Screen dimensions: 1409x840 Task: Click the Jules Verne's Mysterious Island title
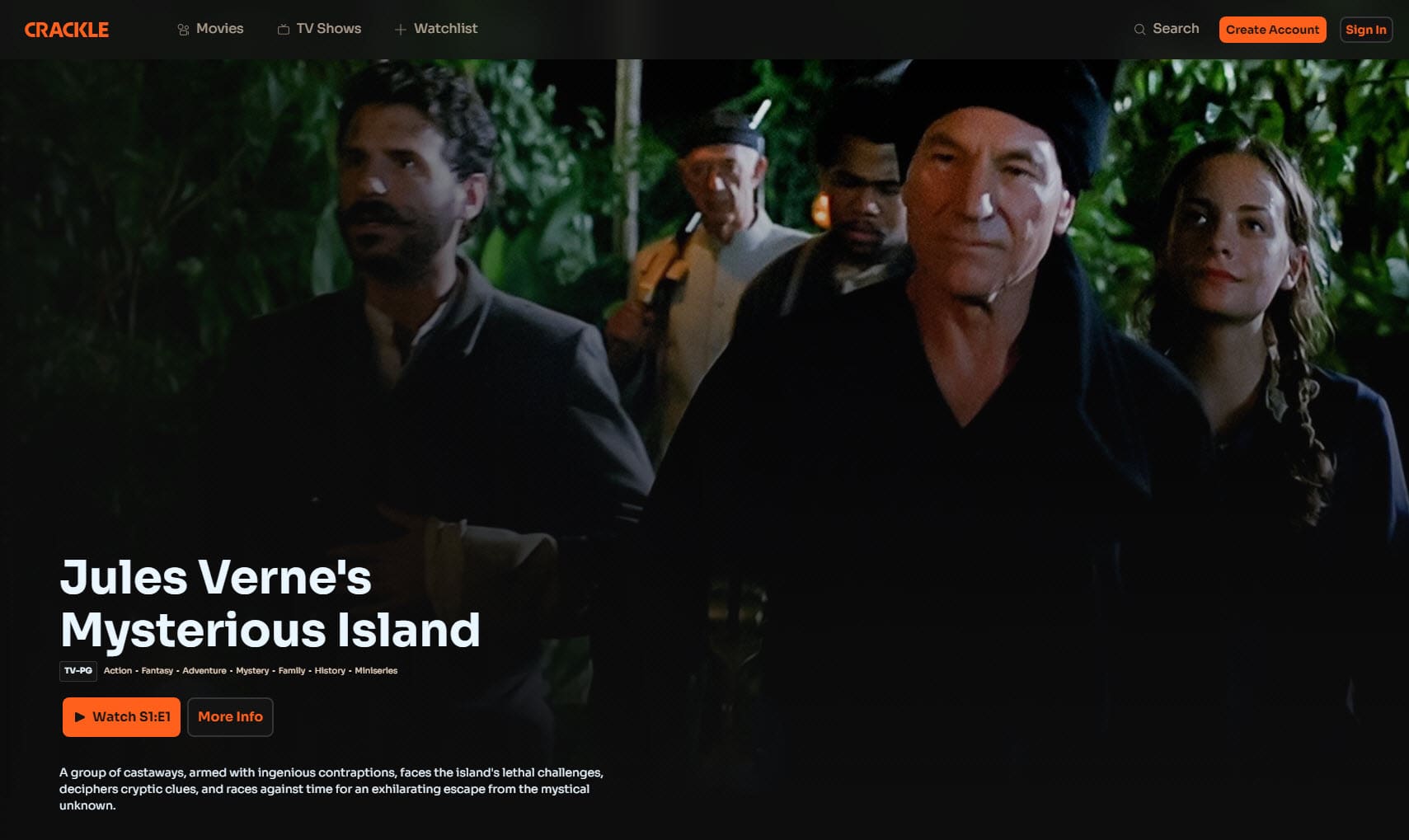270,603
